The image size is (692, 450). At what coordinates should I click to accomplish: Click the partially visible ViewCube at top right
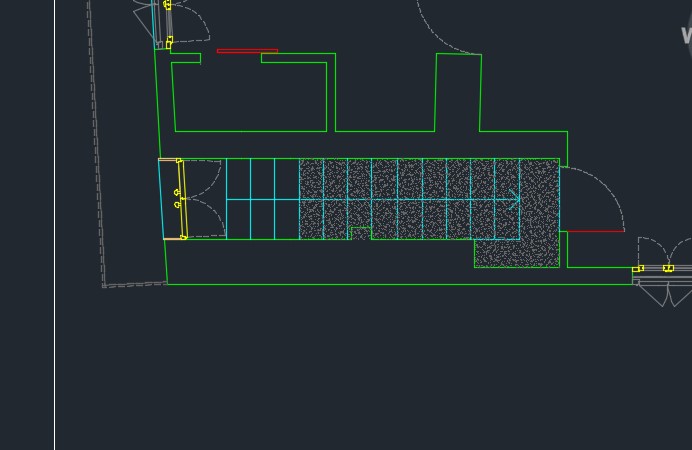686,36
